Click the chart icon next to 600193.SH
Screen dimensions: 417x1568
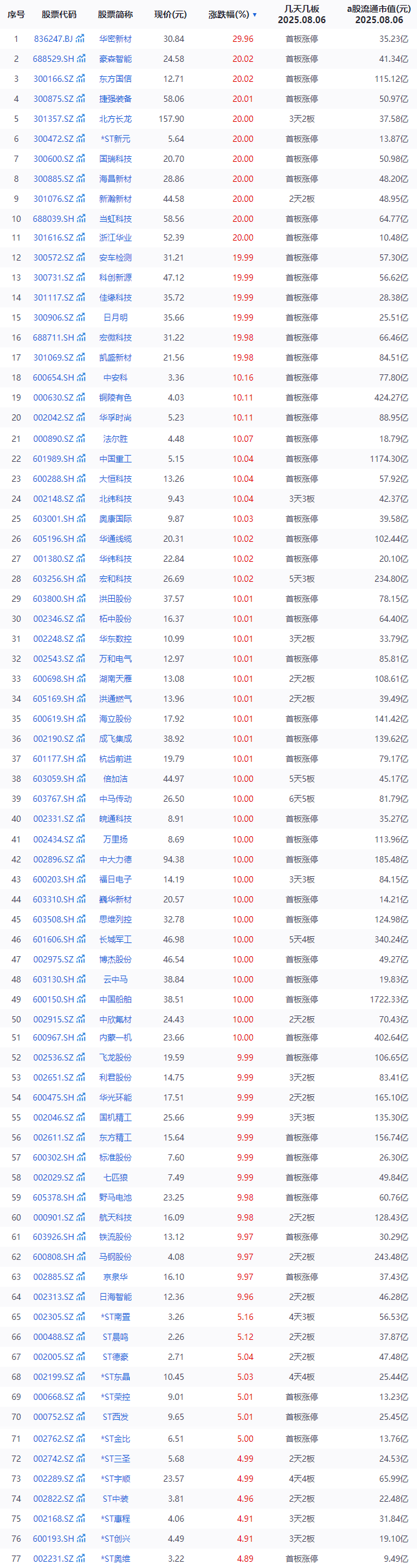click(x=81, y=1539)
